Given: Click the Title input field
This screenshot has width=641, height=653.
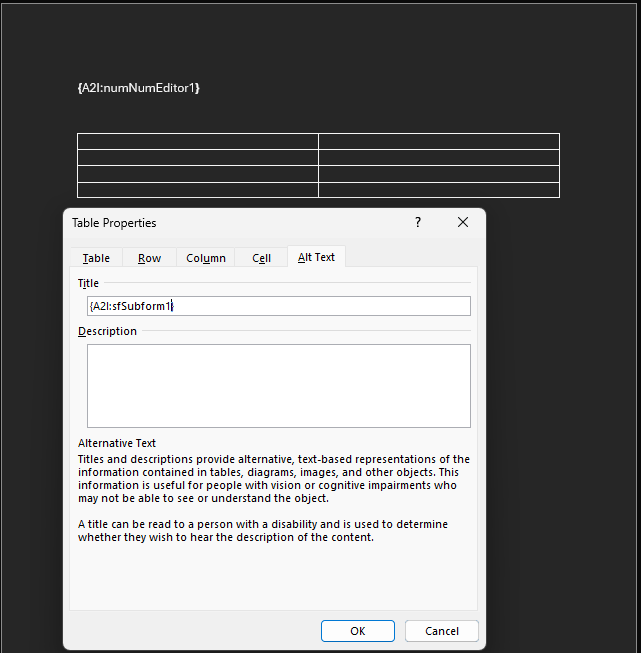Looking at the screenshot, I should 278,306.
